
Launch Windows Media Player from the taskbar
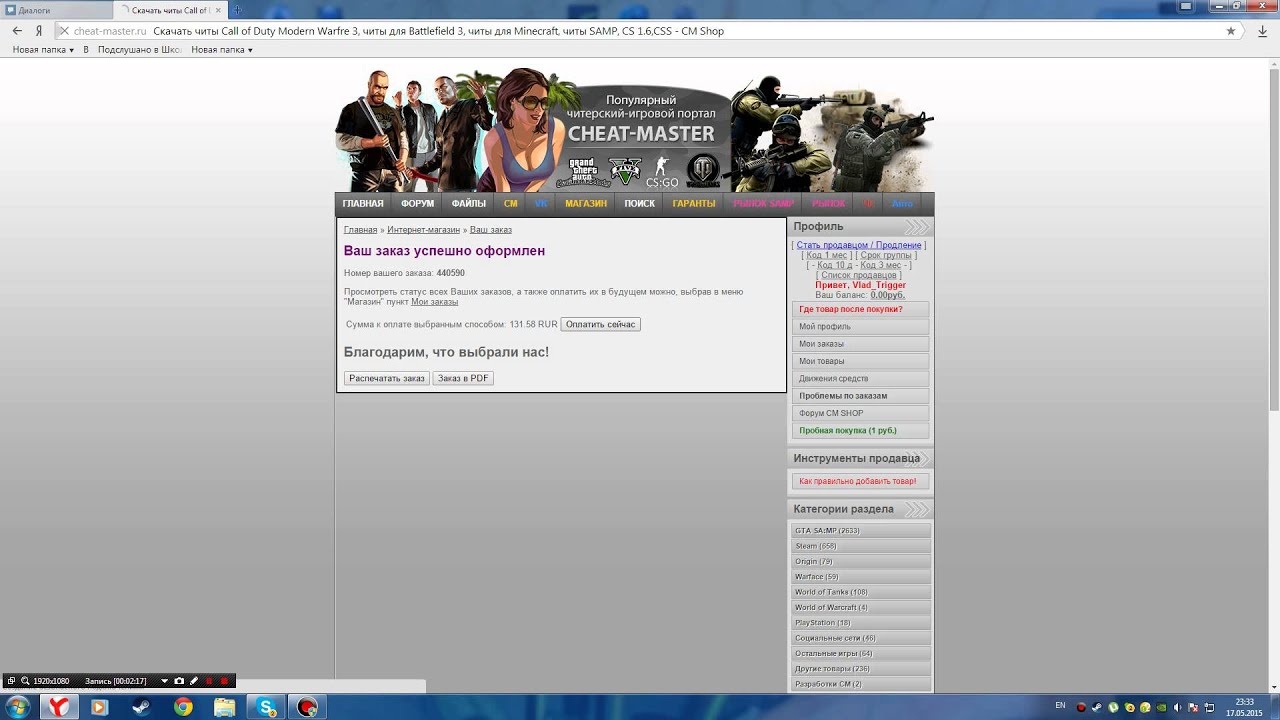click(99, 707)
